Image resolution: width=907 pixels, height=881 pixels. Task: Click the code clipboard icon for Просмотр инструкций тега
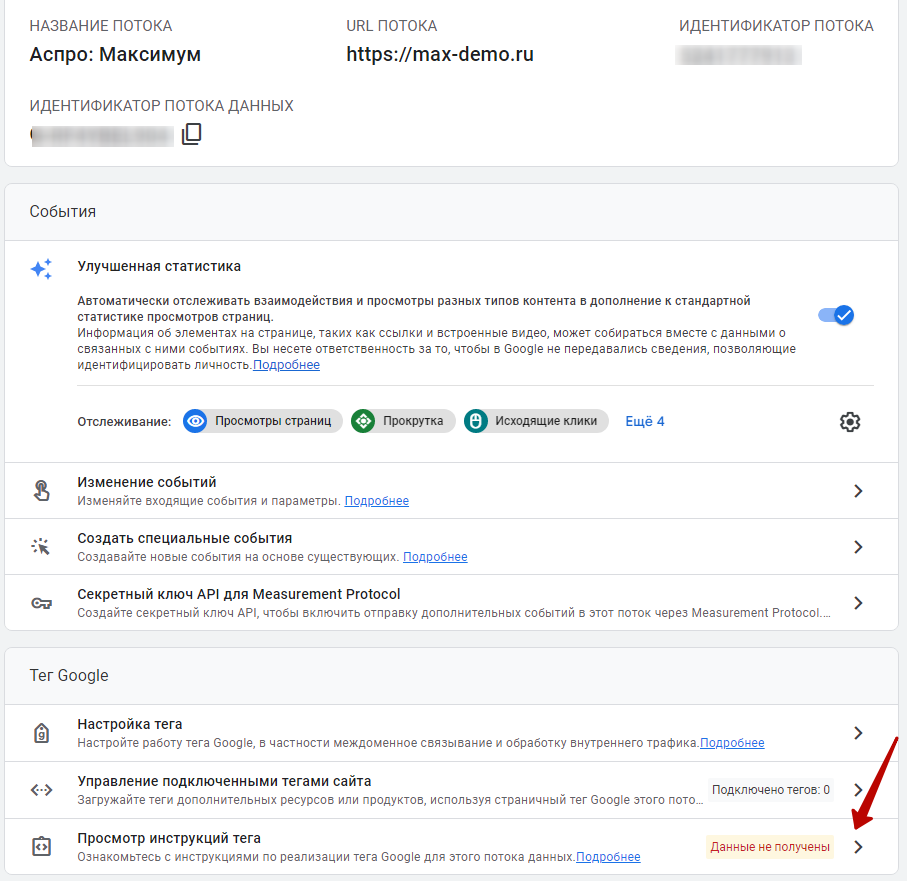point(41,846)
